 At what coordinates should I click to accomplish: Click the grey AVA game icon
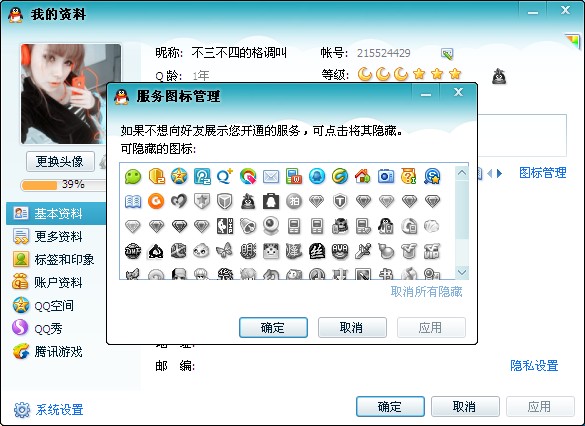point(340,251)
